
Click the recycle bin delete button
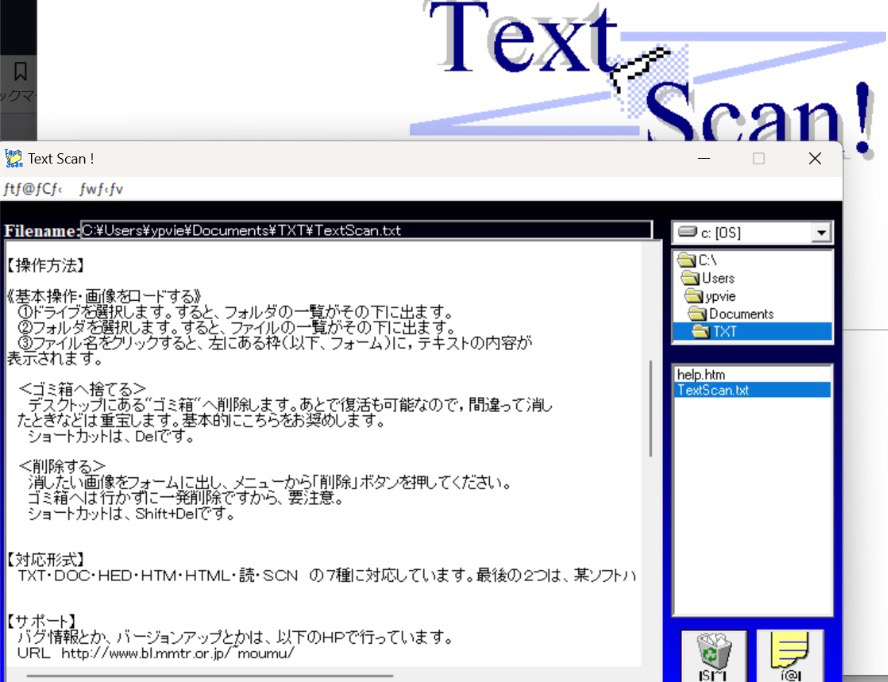(x=714, y=656)
